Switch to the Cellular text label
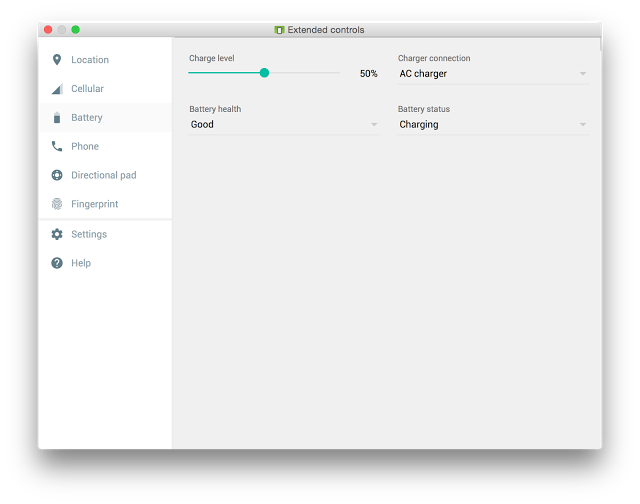 (87, 89)
